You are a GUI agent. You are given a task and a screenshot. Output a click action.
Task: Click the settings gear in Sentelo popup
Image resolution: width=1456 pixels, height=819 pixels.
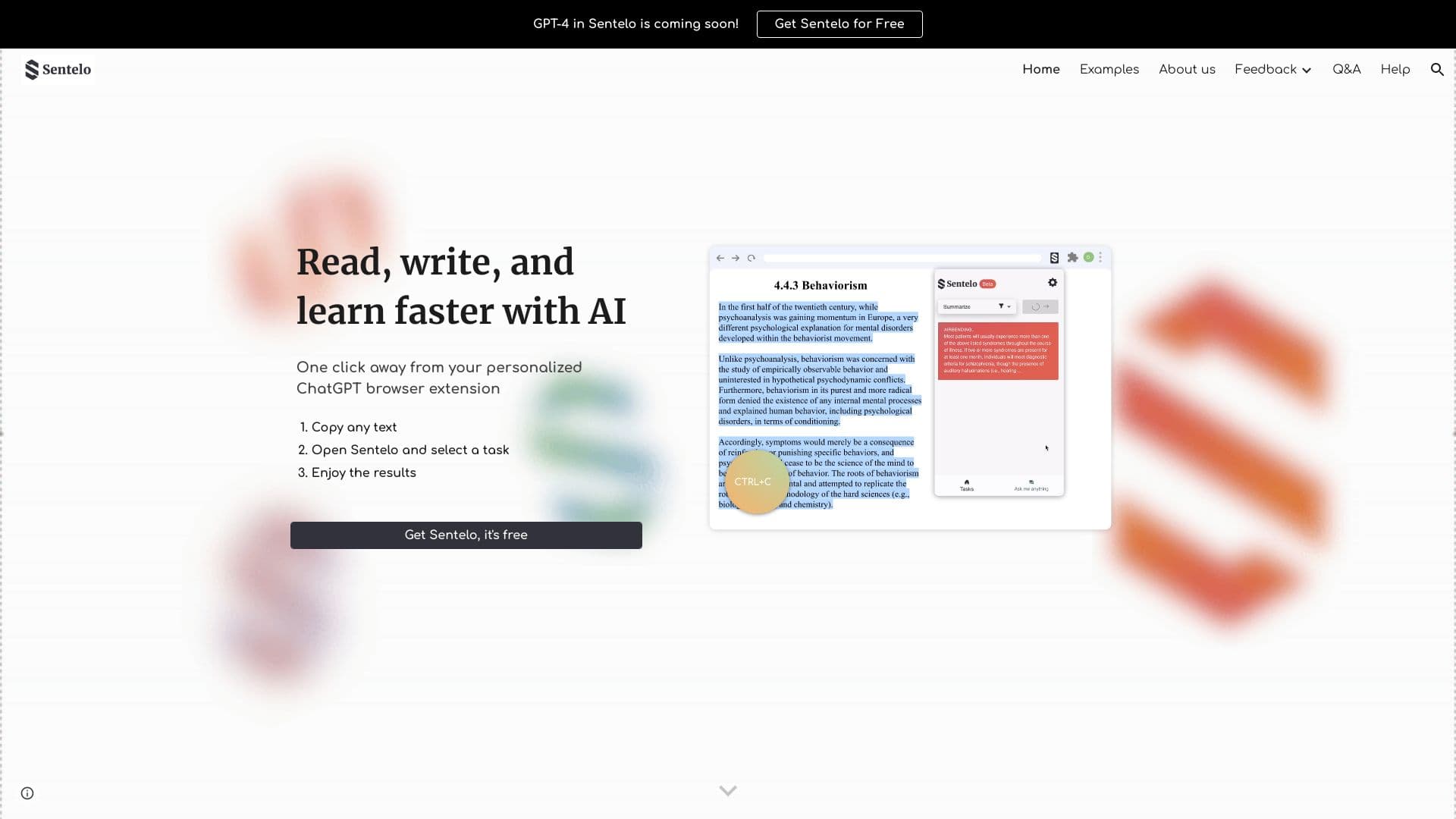[x=1052, y=283]
